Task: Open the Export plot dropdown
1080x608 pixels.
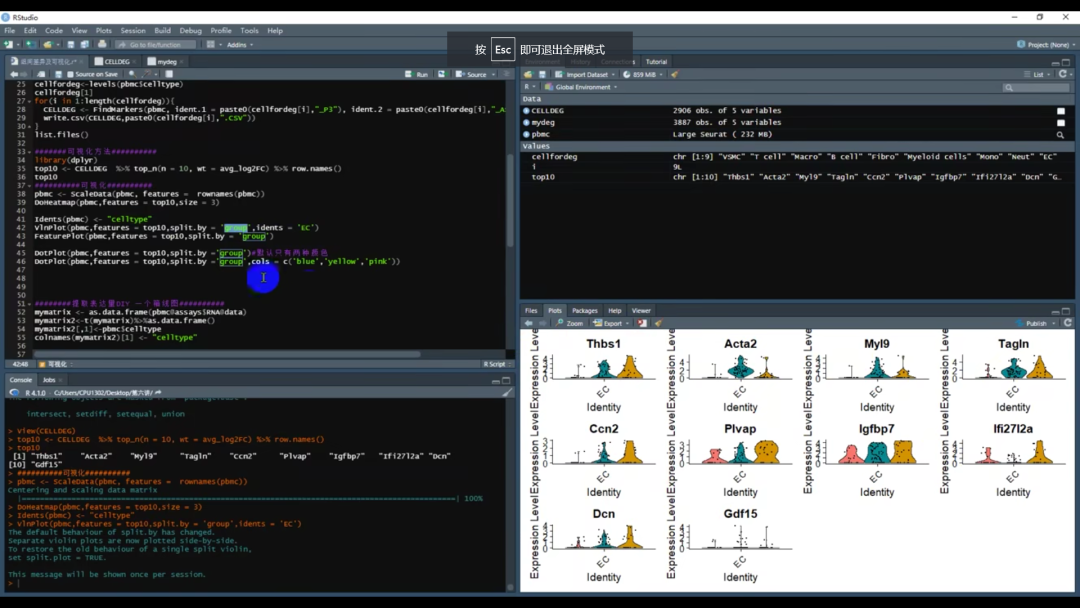Action: tap(612, 323)
